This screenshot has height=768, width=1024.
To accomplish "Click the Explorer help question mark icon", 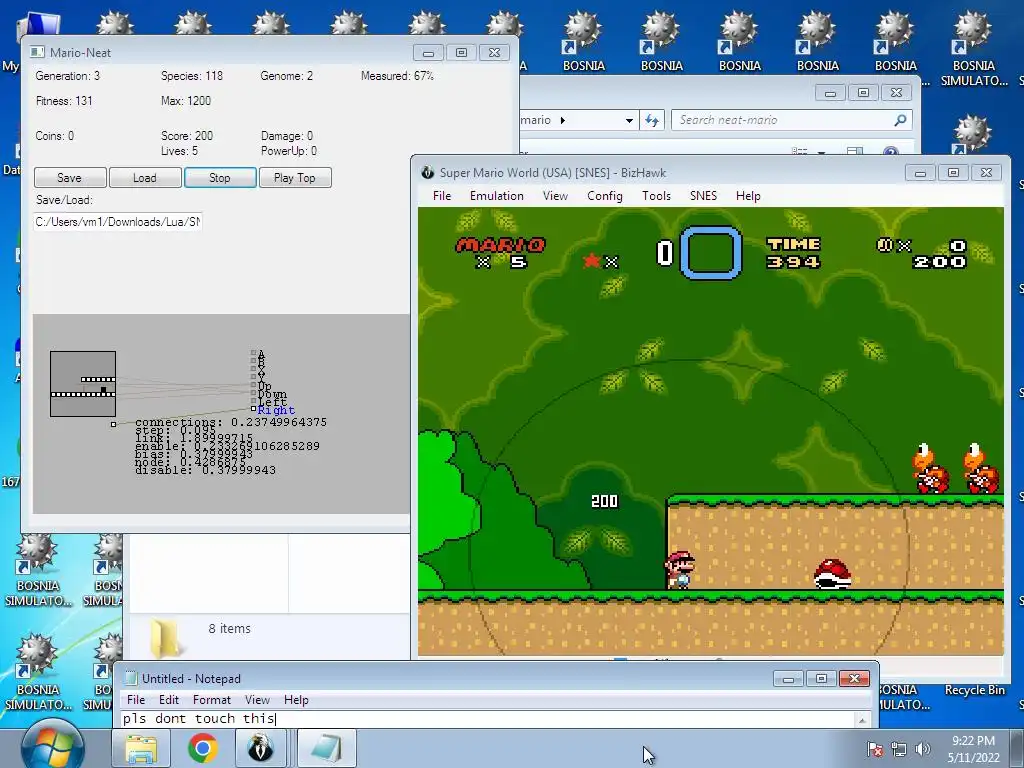I will tap(891, 152).
